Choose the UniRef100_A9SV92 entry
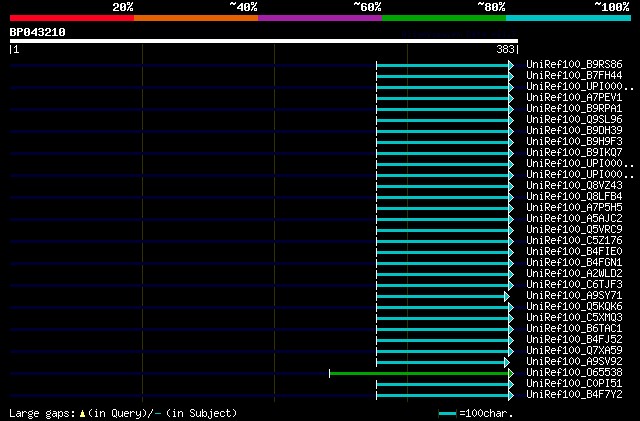This screenshot has width=640, height=421. click(574, 362)
